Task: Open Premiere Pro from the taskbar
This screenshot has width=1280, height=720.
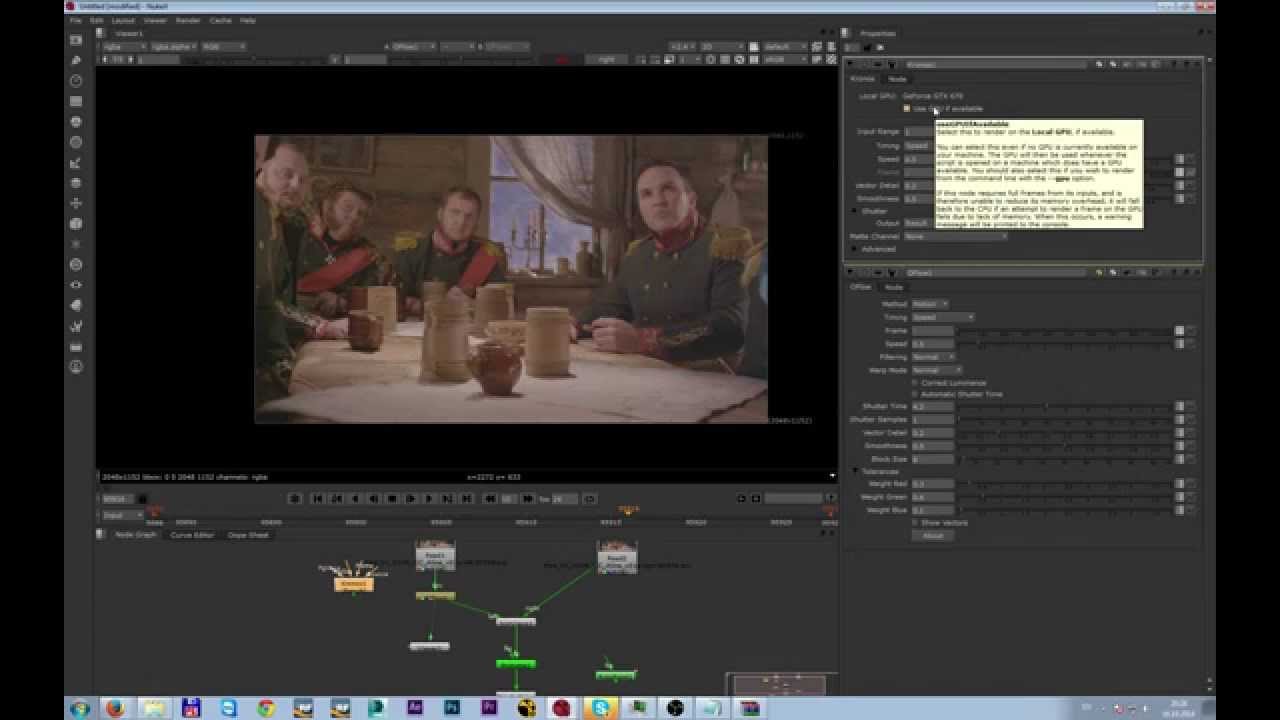Action: tap(489, 708)
